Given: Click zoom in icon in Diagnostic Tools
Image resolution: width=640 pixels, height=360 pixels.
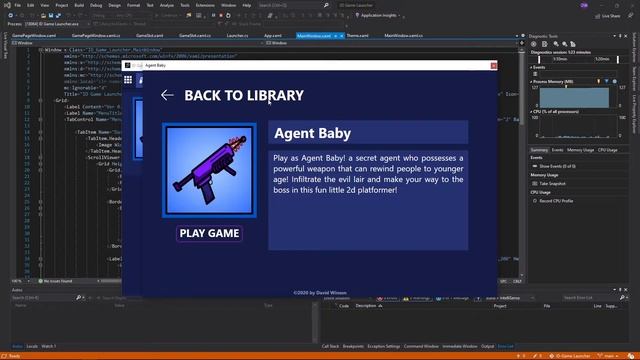Looking at the screenshot, I should point(556,44).
